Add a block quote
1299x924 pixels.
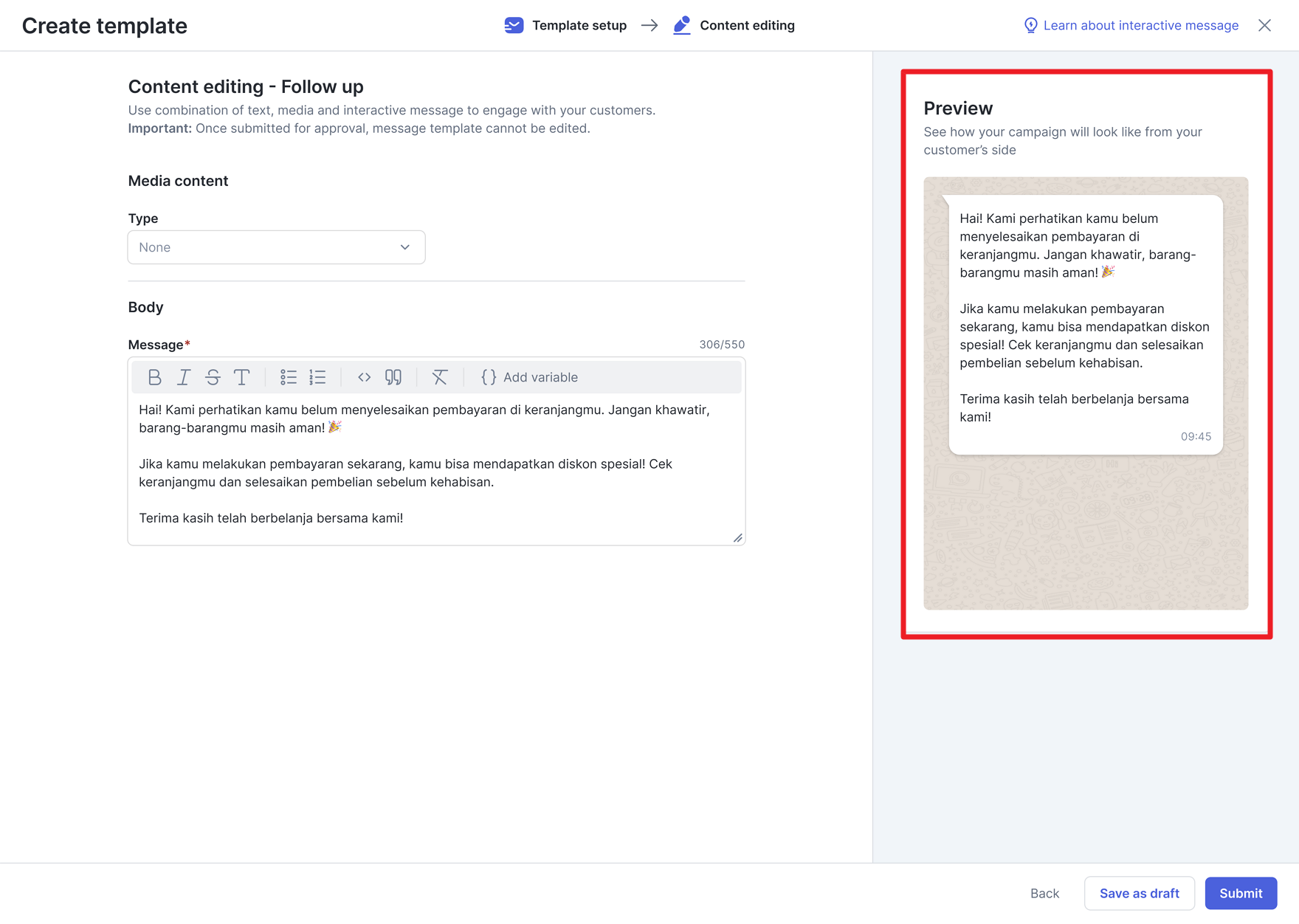coord(393,377)
